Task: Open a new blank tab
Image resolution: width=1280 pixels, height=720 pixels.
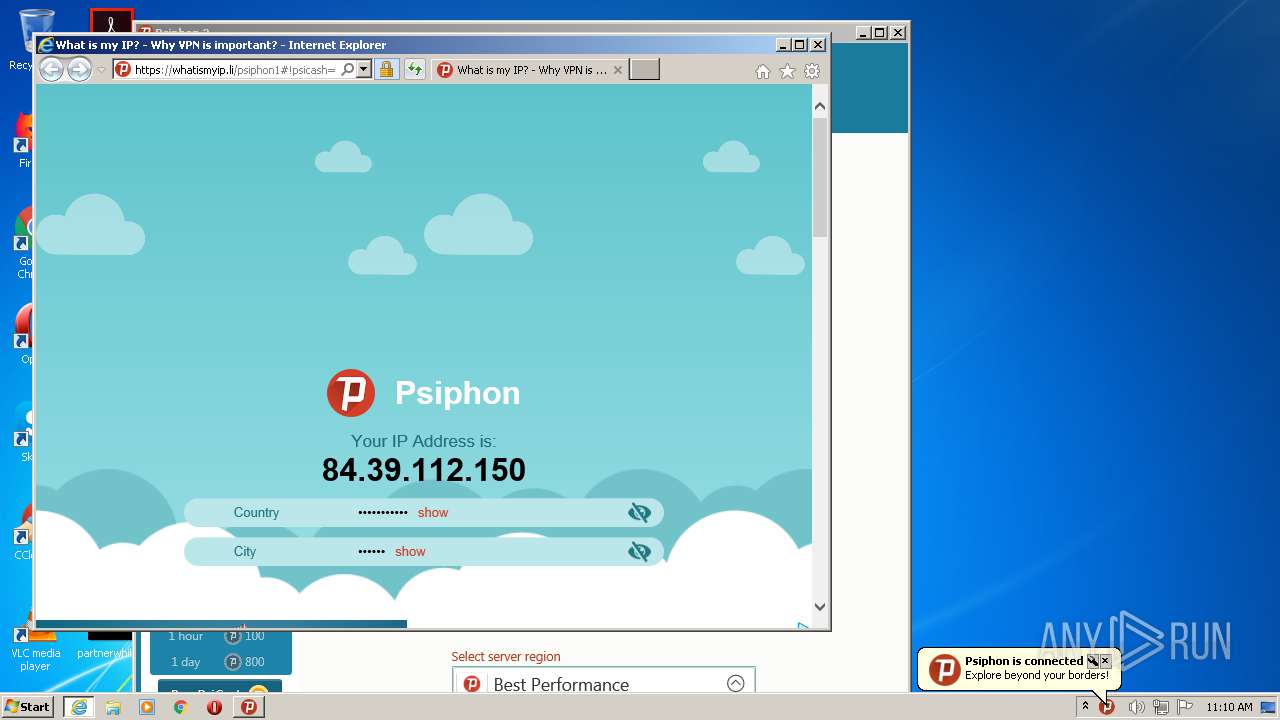Action: [645, 70]
